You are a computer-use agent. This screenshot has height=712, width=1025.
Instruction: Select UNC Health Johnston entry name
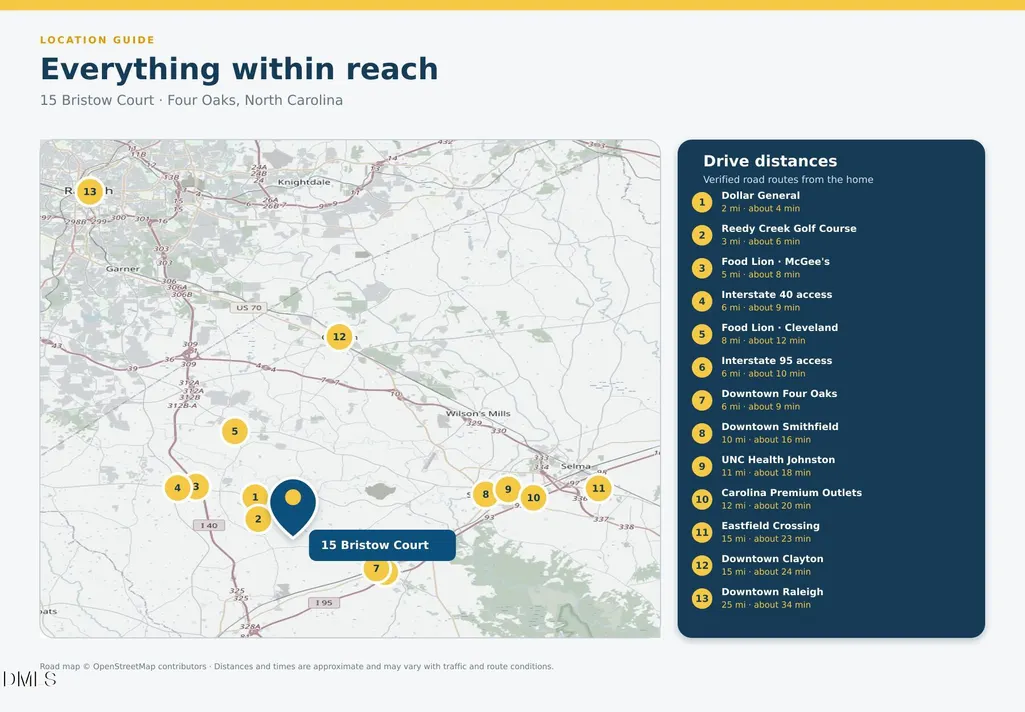(778, 460)
